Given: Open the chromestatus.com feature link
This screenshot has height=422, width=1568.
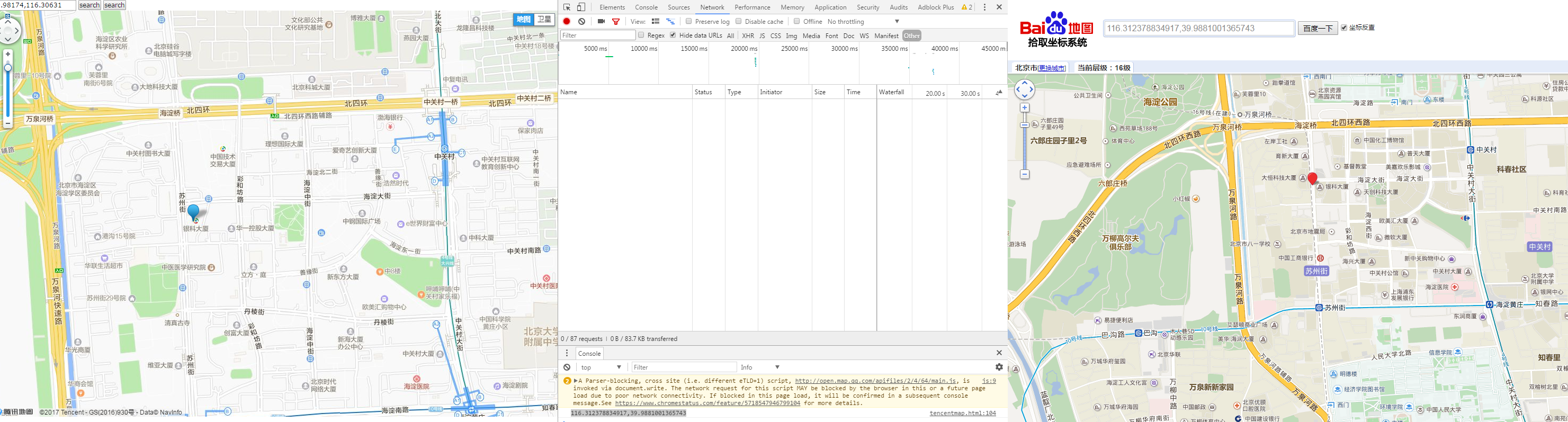Looking at the screenshot, I should [x=707, y=403].
